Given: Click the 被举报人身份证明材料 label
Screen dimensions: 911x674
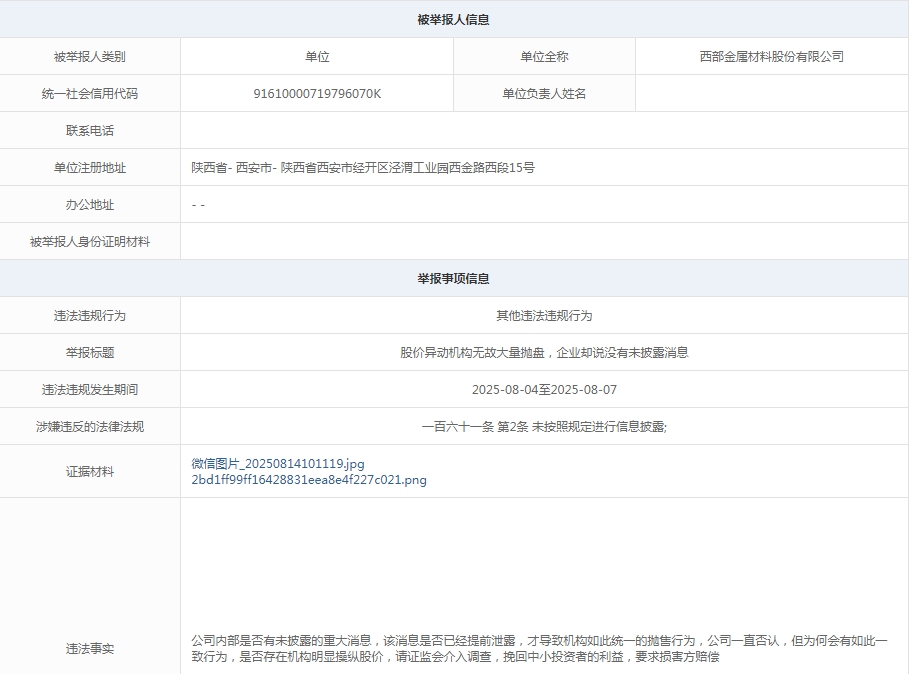Looking at the screenshot, I should click(89, 242).
